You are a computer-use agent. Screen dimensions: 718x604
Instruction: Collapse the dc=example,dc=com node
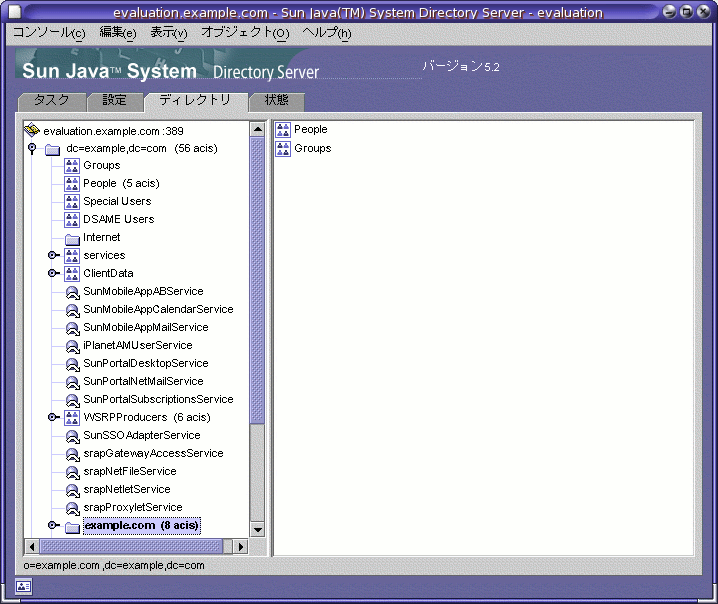pos(32,148)
